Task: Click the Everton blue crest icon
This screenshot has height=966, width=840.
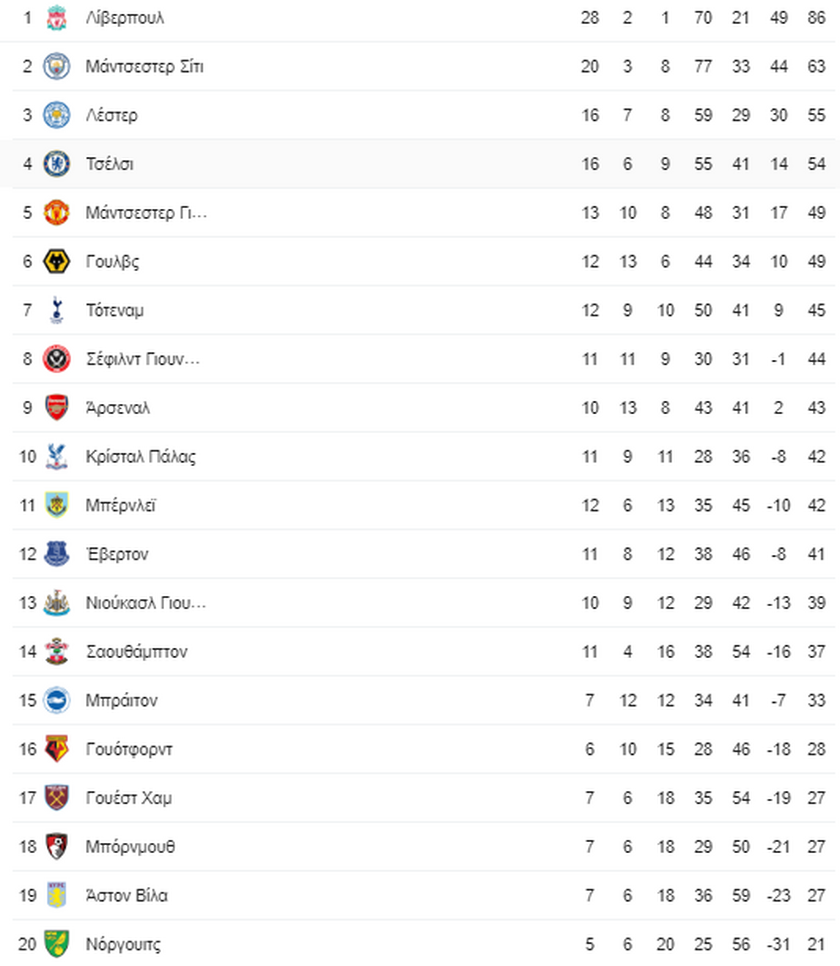Action: click(56, 554)
